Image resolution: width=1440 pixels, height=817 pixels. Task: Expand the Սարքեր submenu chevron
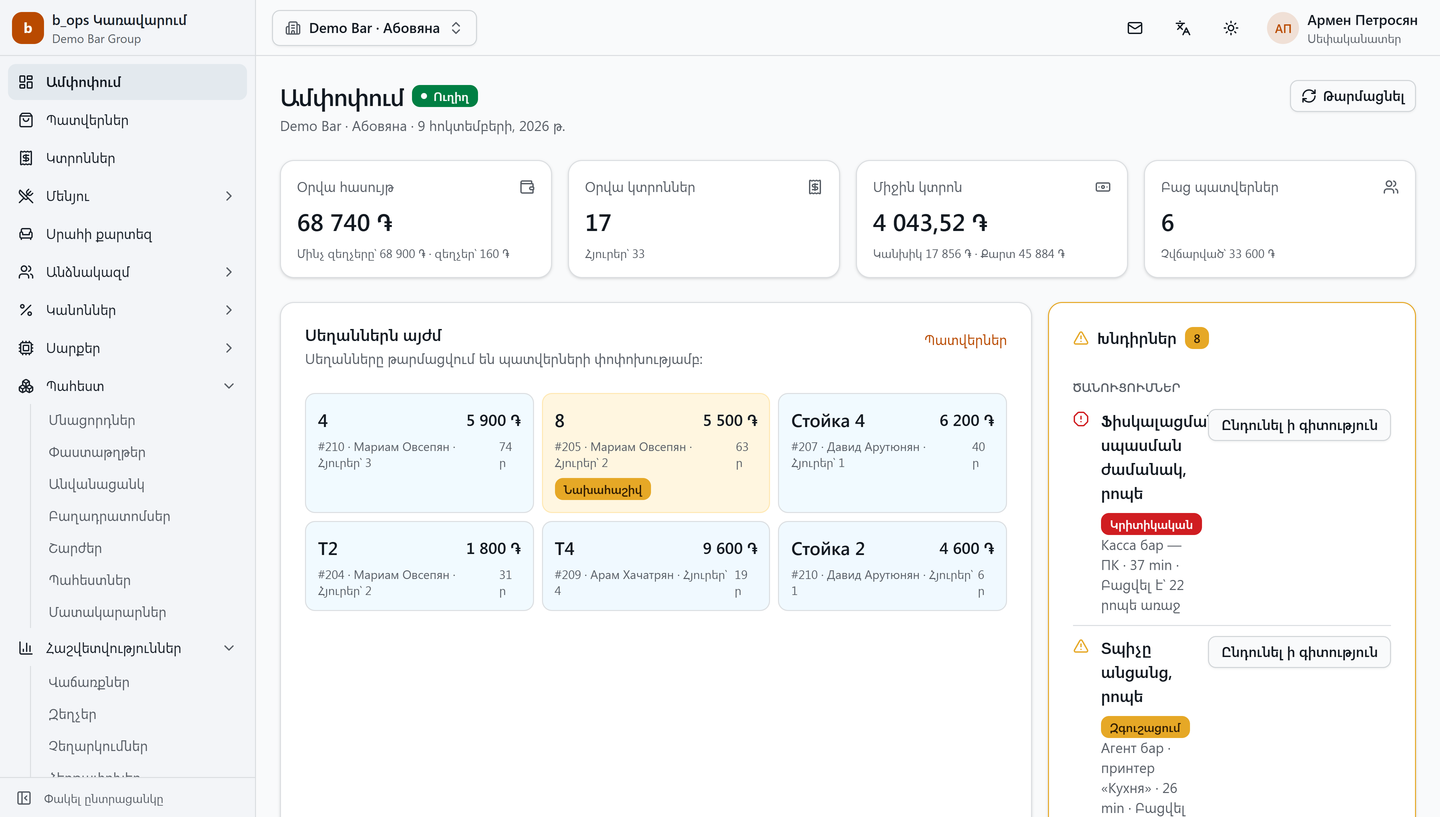(229, 348)
